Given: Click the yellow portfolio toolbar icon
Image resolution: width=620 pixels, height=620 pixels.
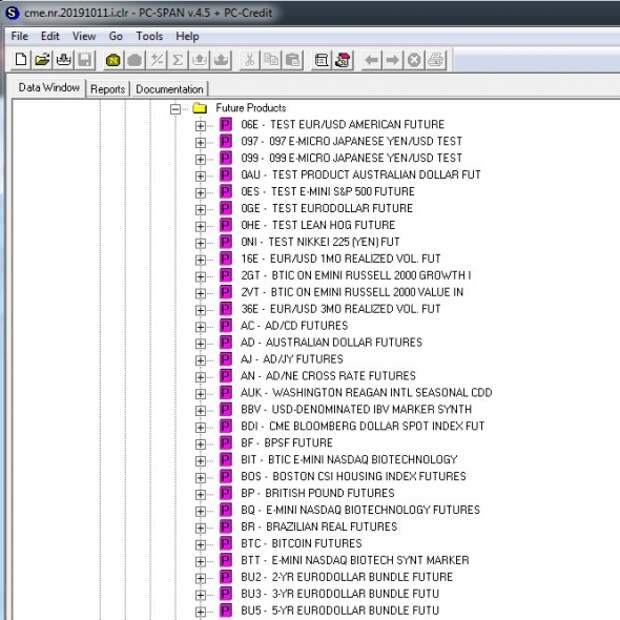Looking at the screenshot, I should pyautogui.click(x=113, y=60).
